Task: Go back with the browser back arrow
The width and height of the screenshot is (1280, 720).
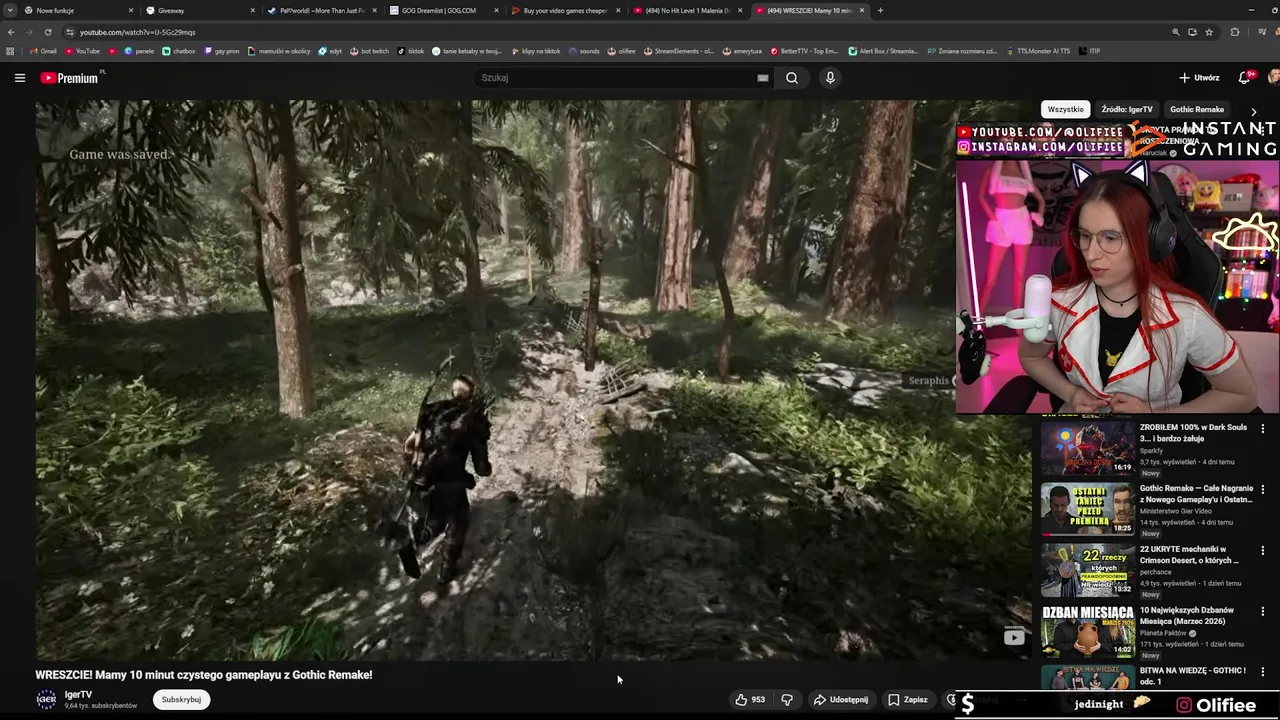Action: tap(11, 32)
